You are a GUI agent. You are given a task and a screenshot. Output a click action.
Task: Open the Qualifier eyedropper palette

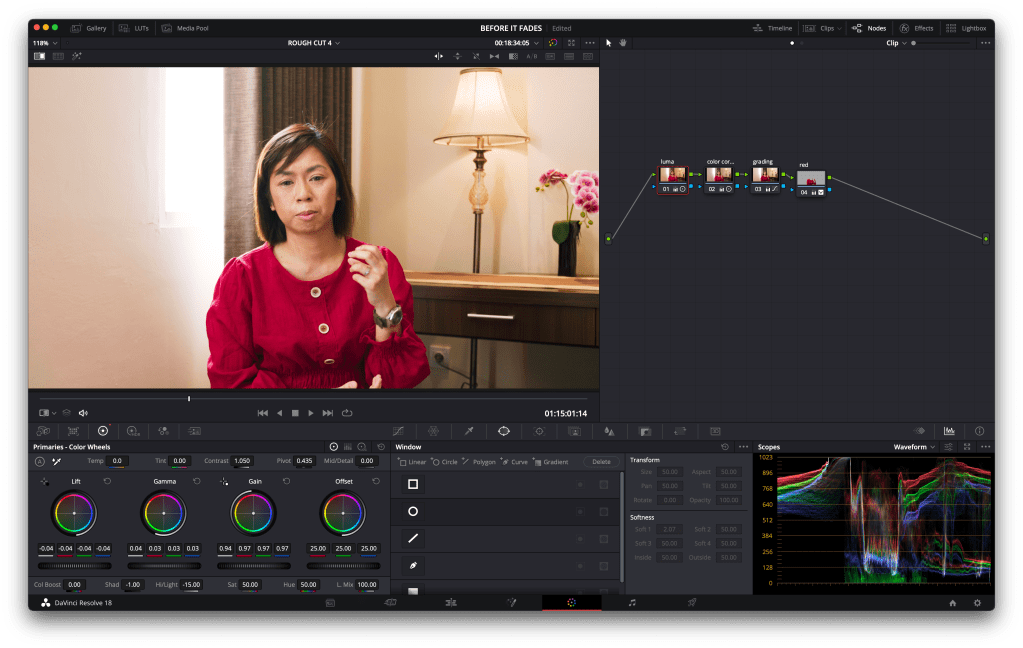[x=468, y=431]
